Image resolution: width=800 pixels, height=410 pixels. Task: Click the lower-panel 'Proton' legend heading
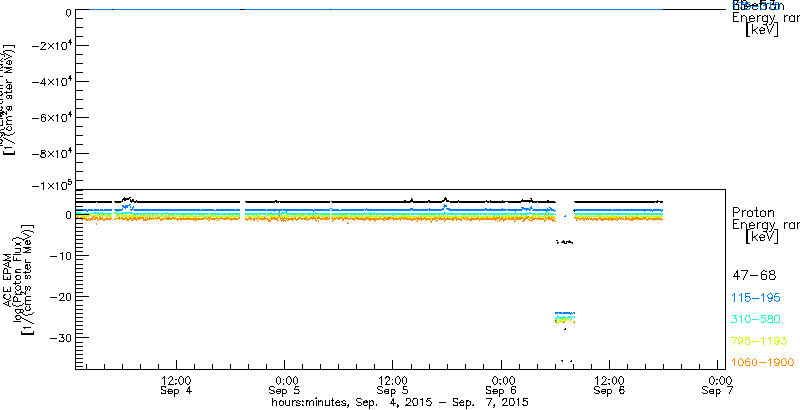[753, 212]
